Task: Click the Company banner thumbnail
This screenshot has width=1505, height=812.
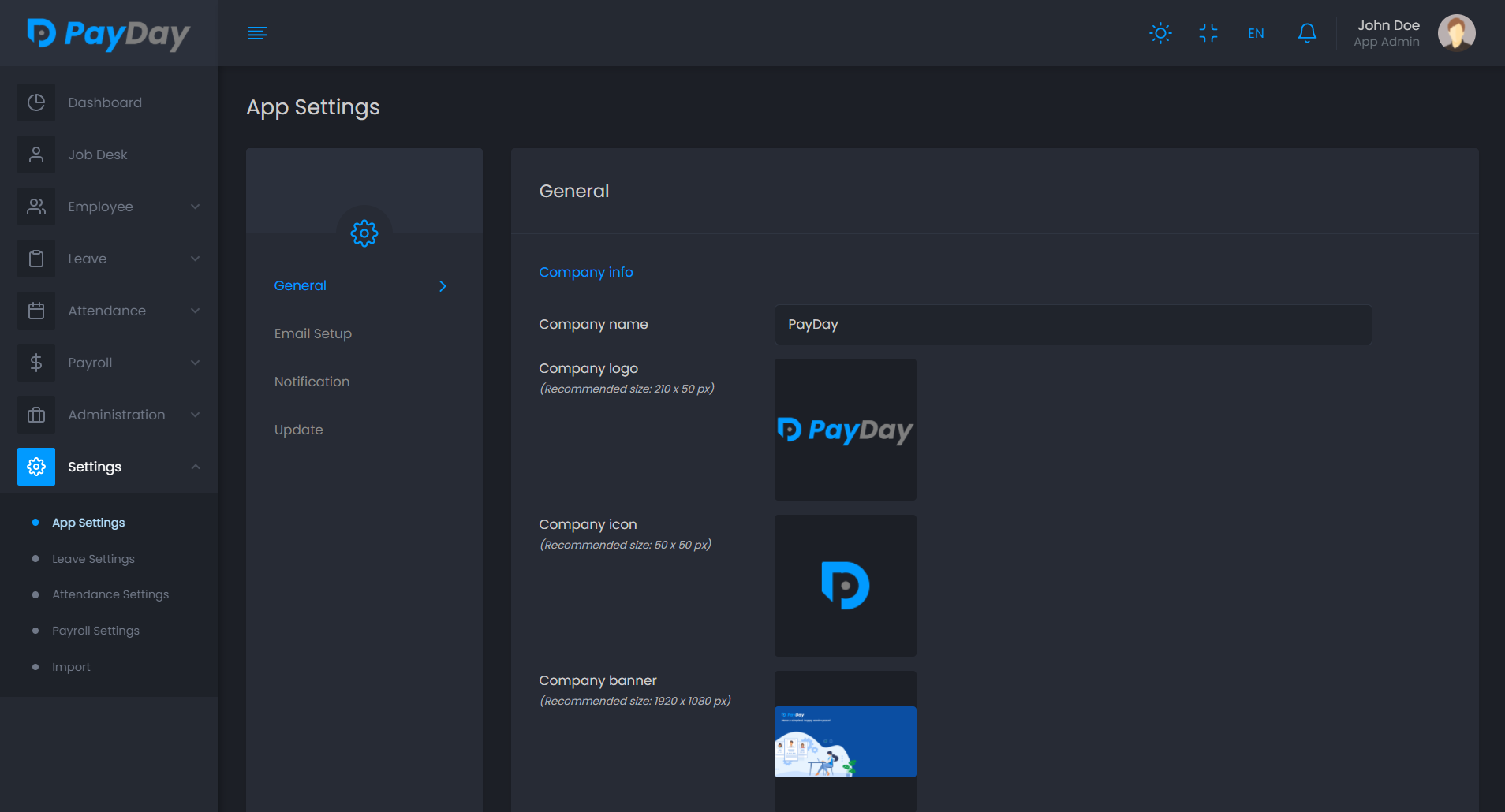Action: coord(845,741)
